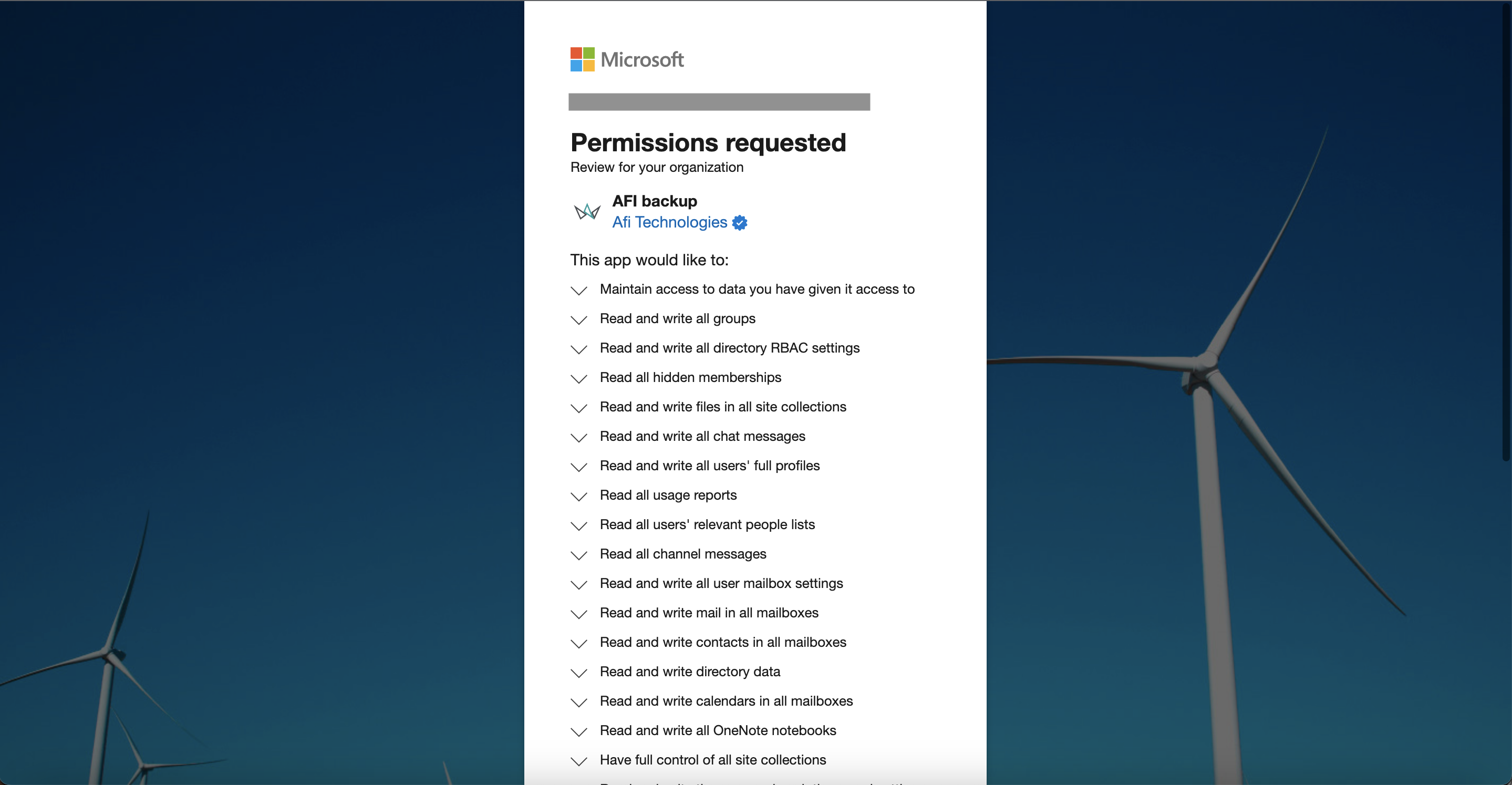This screenshot has height=785, width=1512.
Task: Expand 'Read and write all groups' chevron
Action: coord(579,319)
